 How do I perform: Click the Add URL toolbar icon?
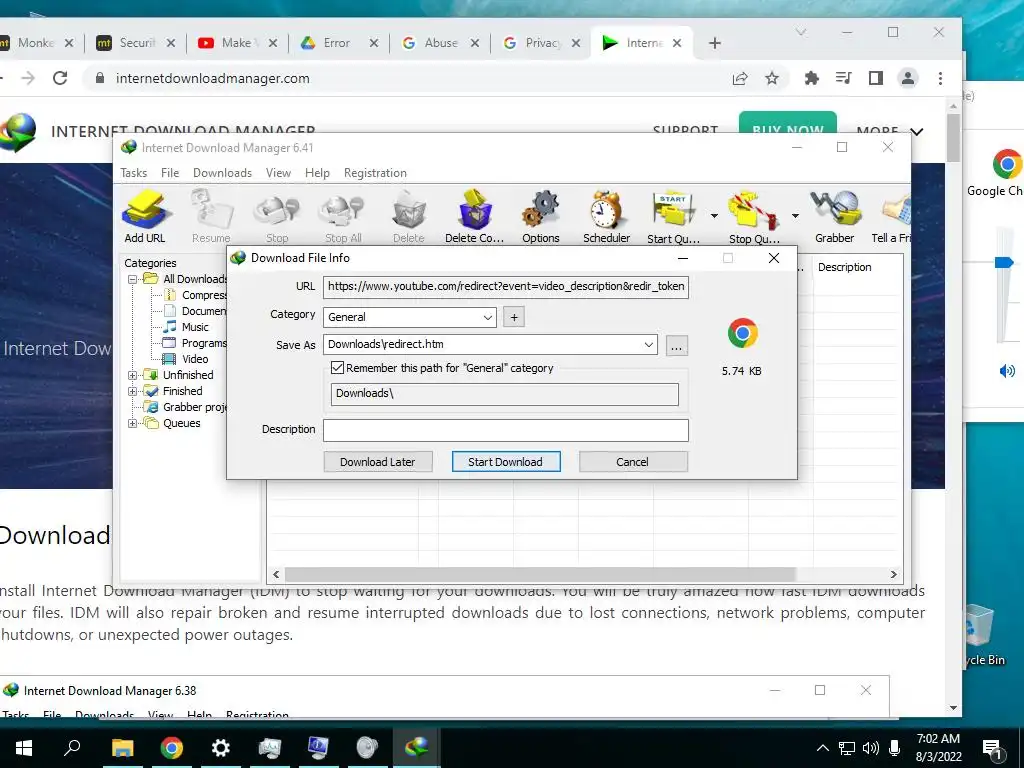click(145, 216)
